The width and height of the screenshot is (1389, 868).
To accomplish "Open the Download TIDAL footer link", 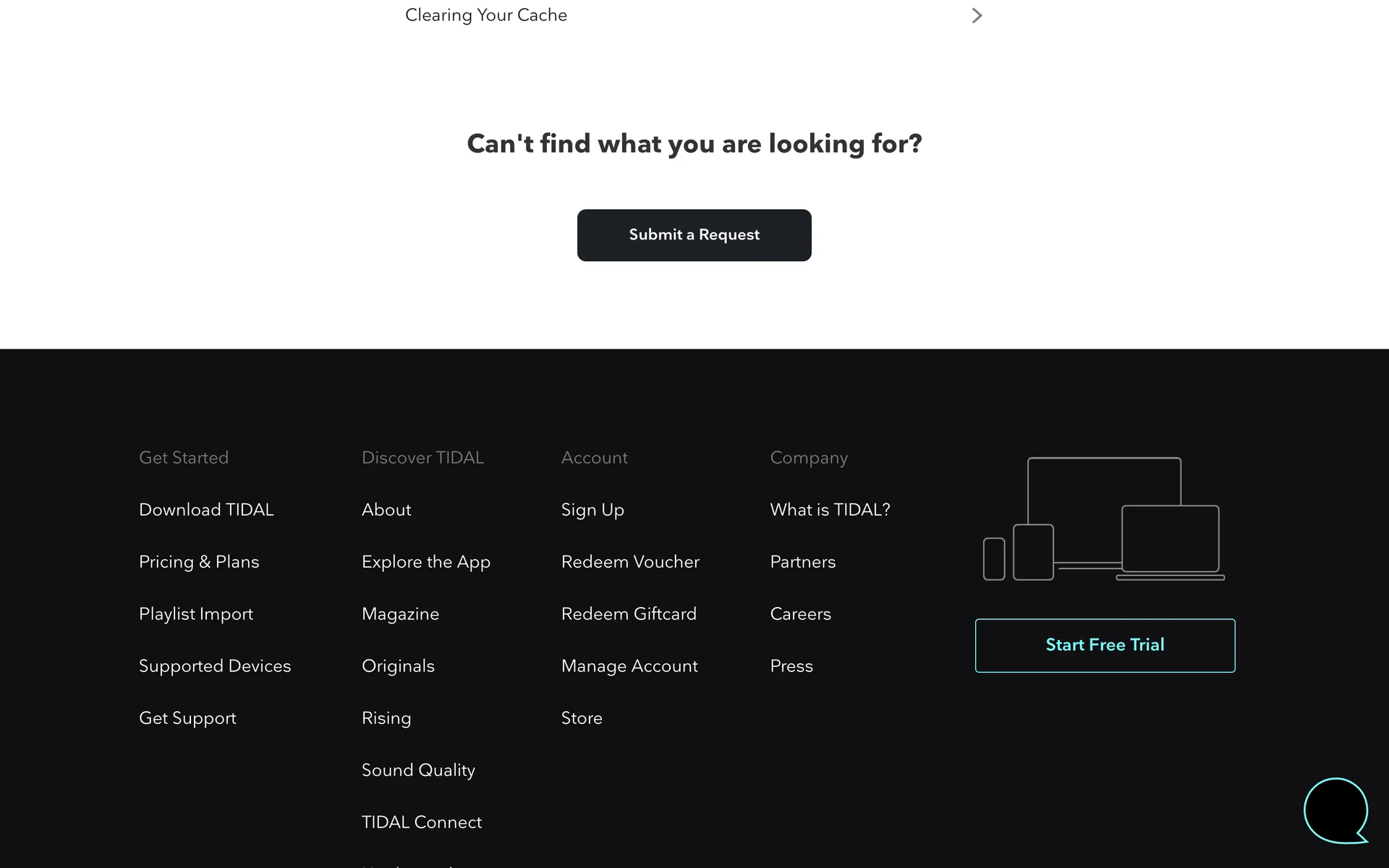I will coord(206,510).
